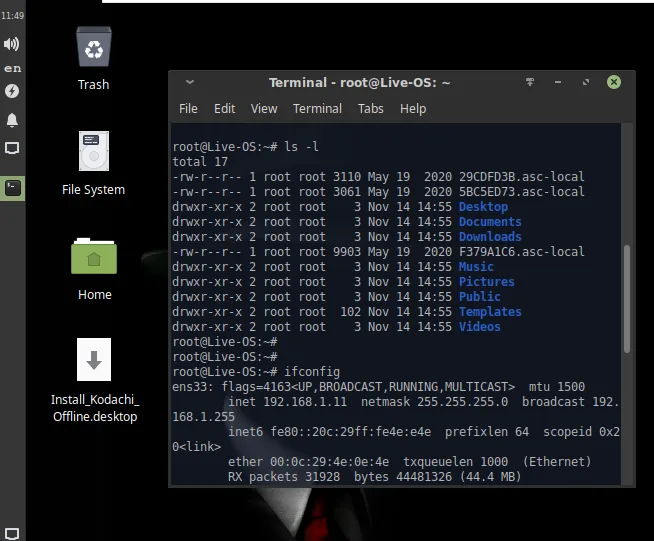This screenshot has width=654, height=541.
Task: Select the Terminal taskbar button in panel
Action: [12, 186]
